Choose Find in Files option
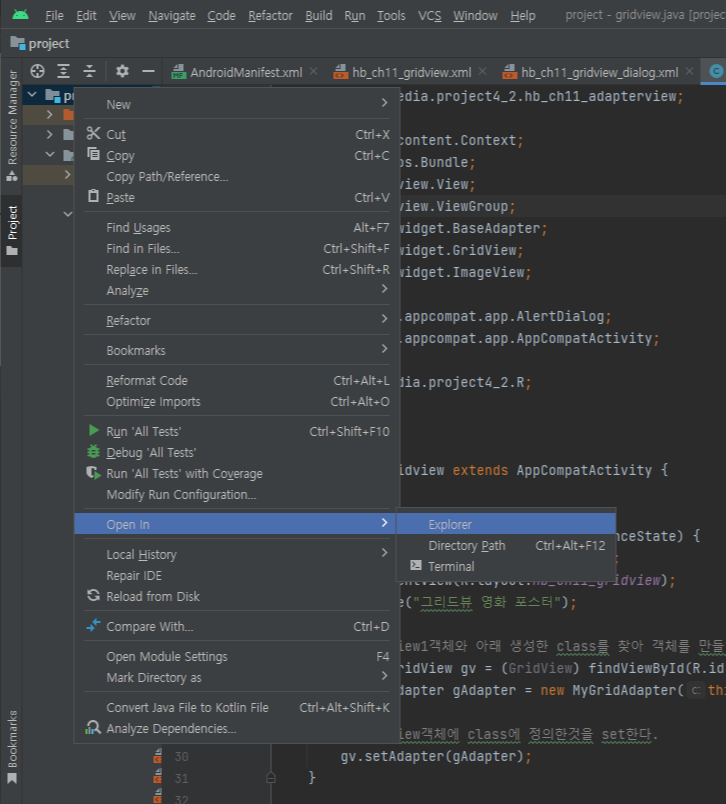 pyautogui.click(x=237, y=249)
